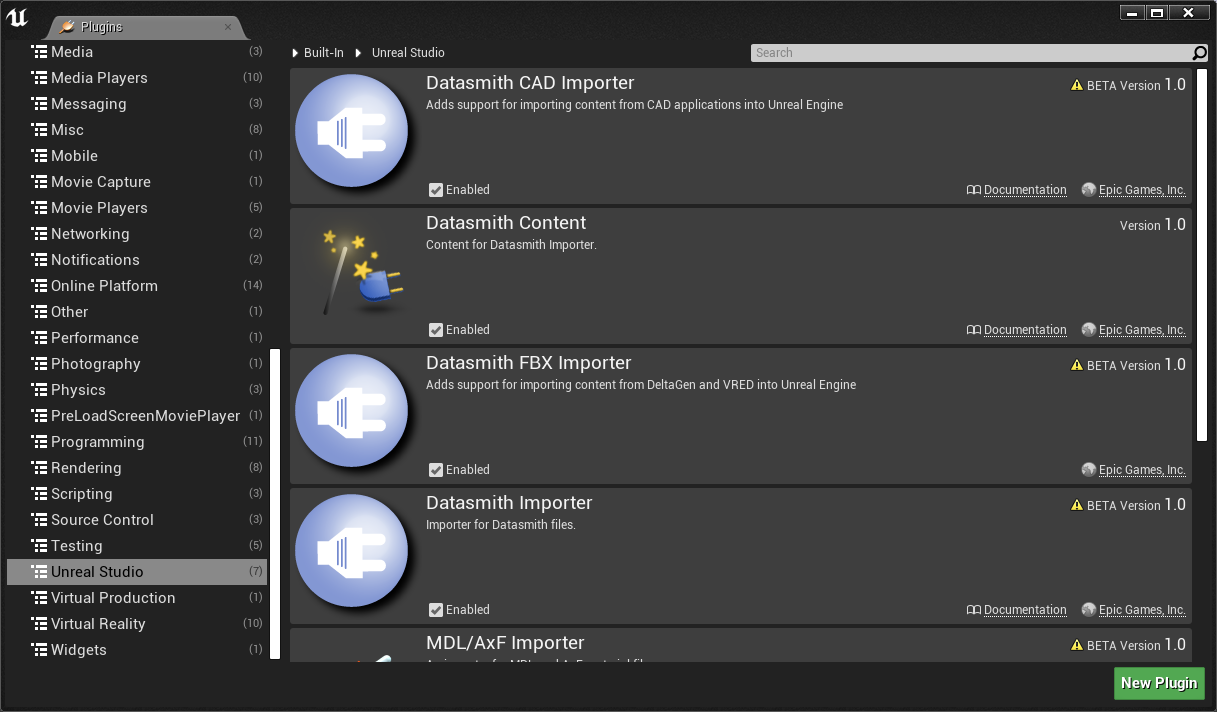Click into the plugin Search field

[970, 53]
